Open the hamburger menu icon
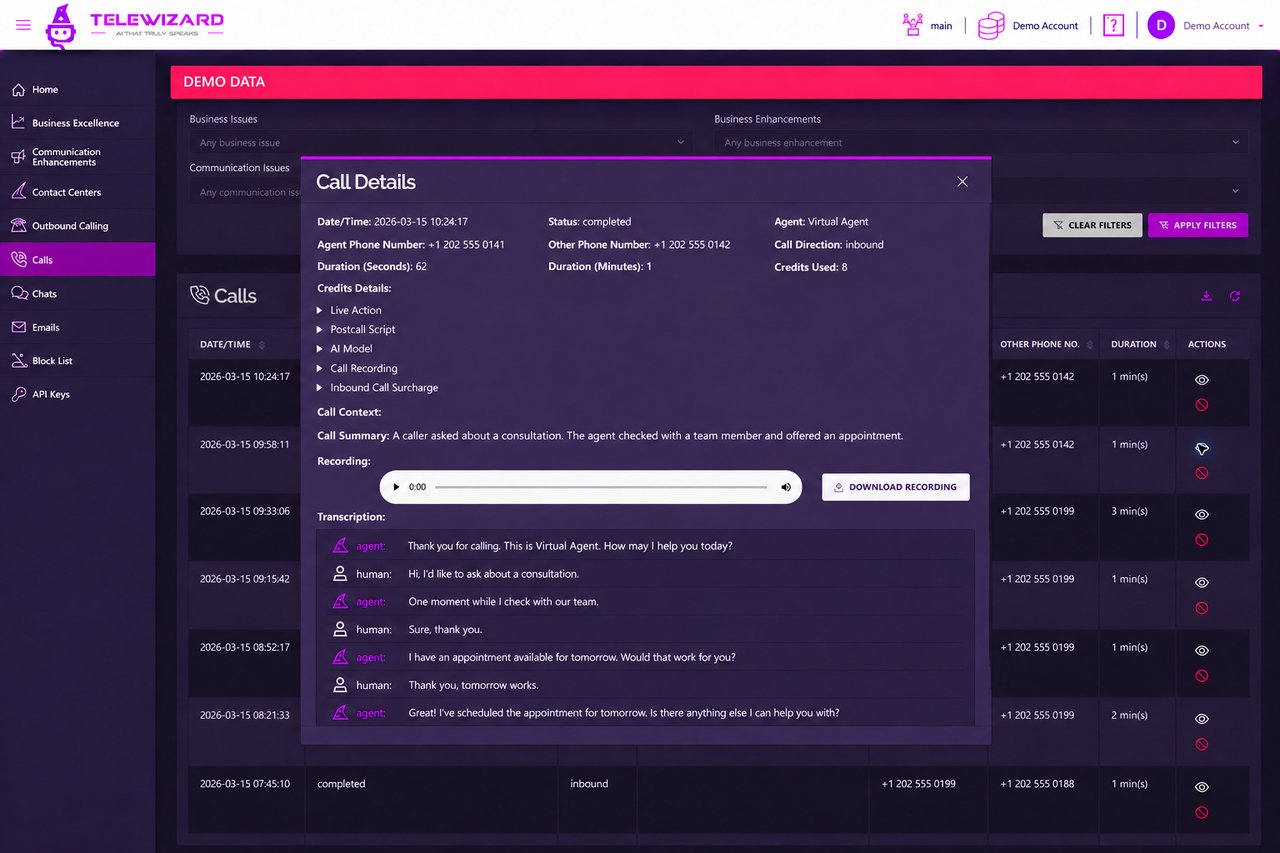The height and width of the screenshot is (853, 1280). [23, 25]
